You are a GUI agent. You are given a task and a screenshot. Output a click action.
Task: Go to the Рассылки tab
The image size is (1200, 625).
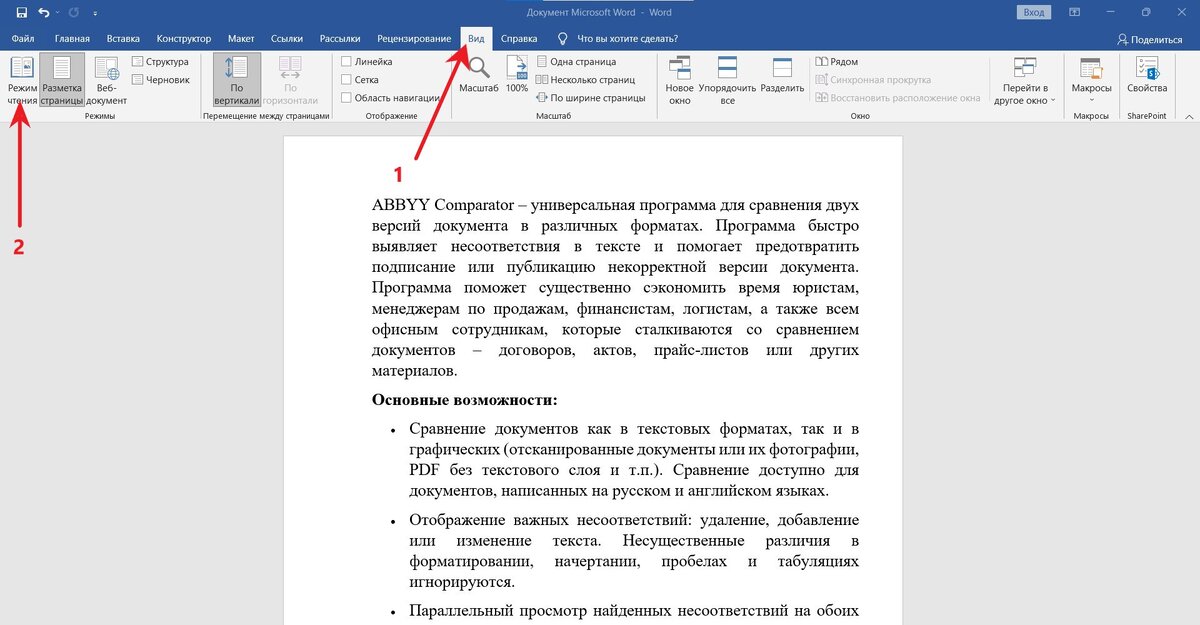pos(340,39)
